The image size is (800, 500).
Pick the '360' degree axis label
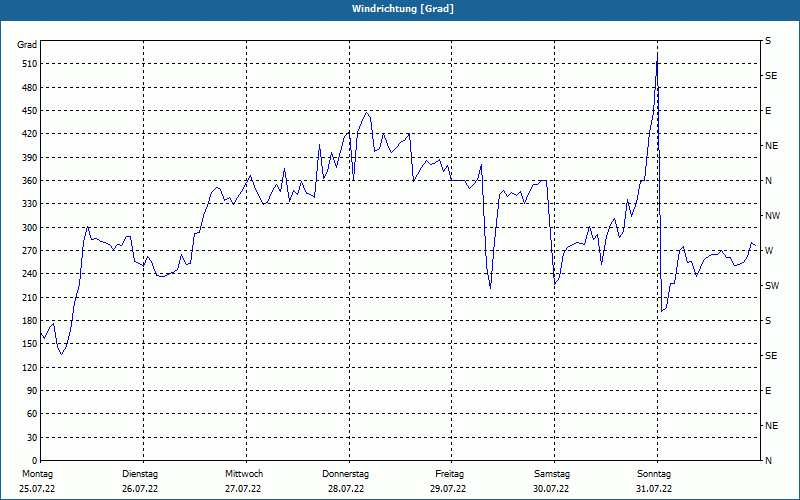(29, 181)
